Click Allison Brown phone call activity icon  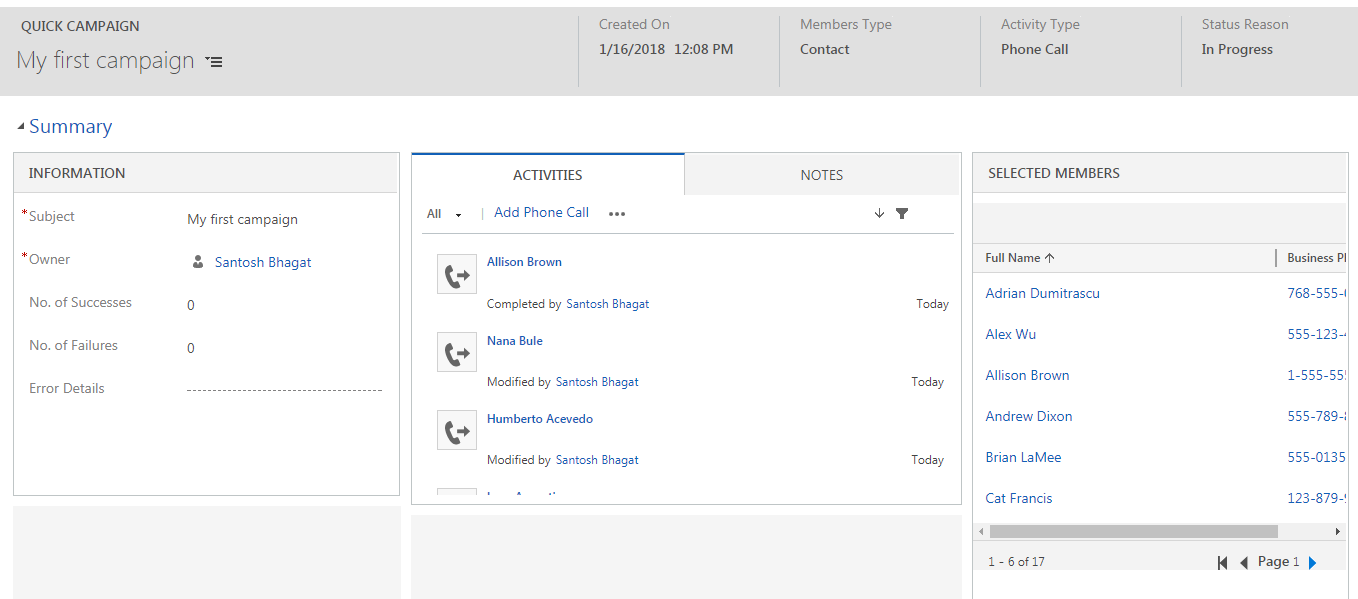(x=457, y=275)
